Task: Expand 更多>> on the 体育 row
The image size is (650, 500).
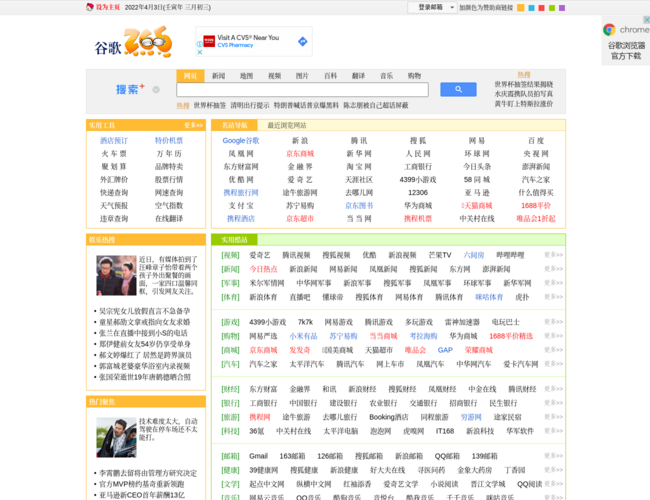Action: coord(553,296)
